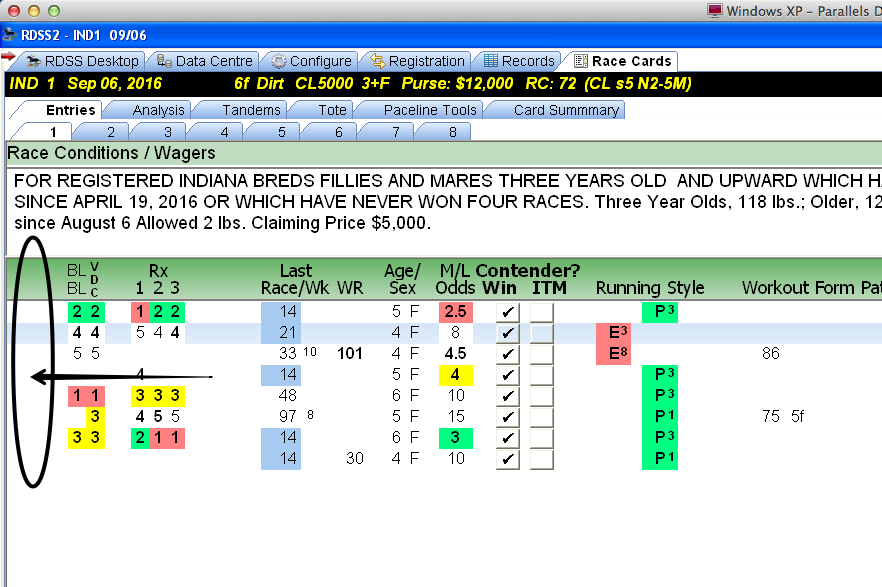Uncheck Win for the yellow 4 odds row
The width and height of the screenshot is (882, 587).
click(507, 375)
